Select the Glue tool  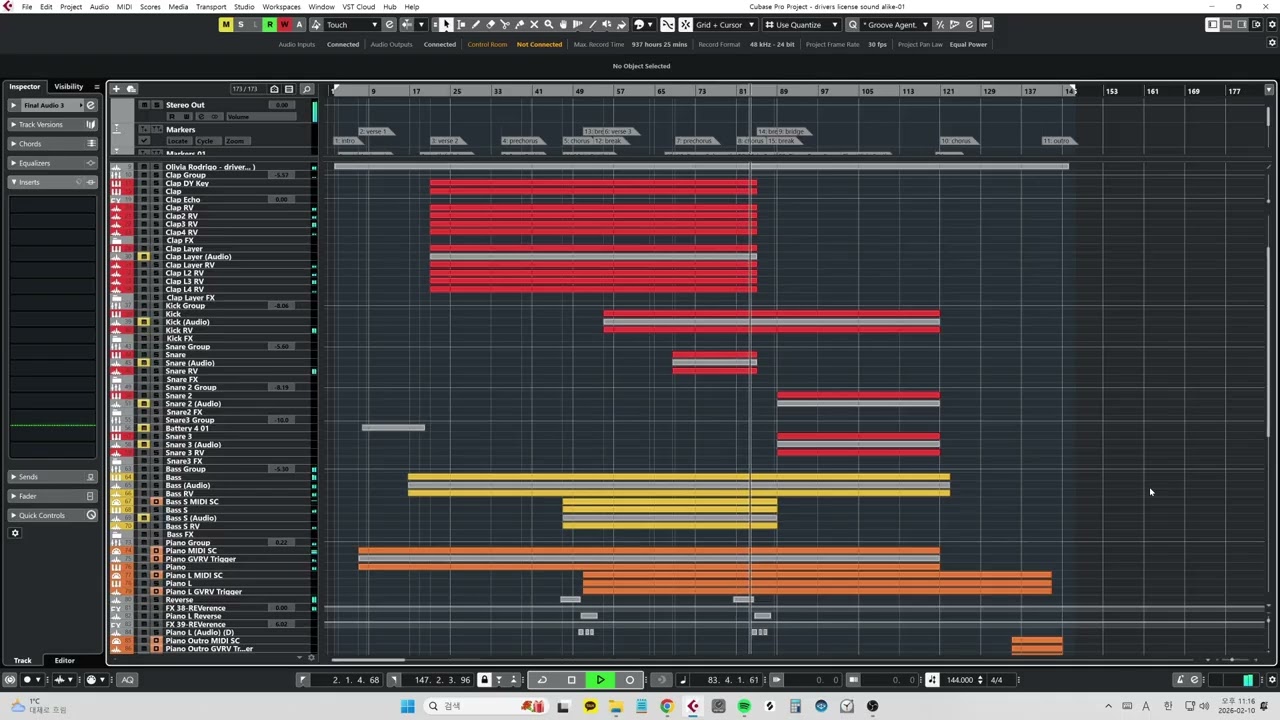click(x=519, y=25)
